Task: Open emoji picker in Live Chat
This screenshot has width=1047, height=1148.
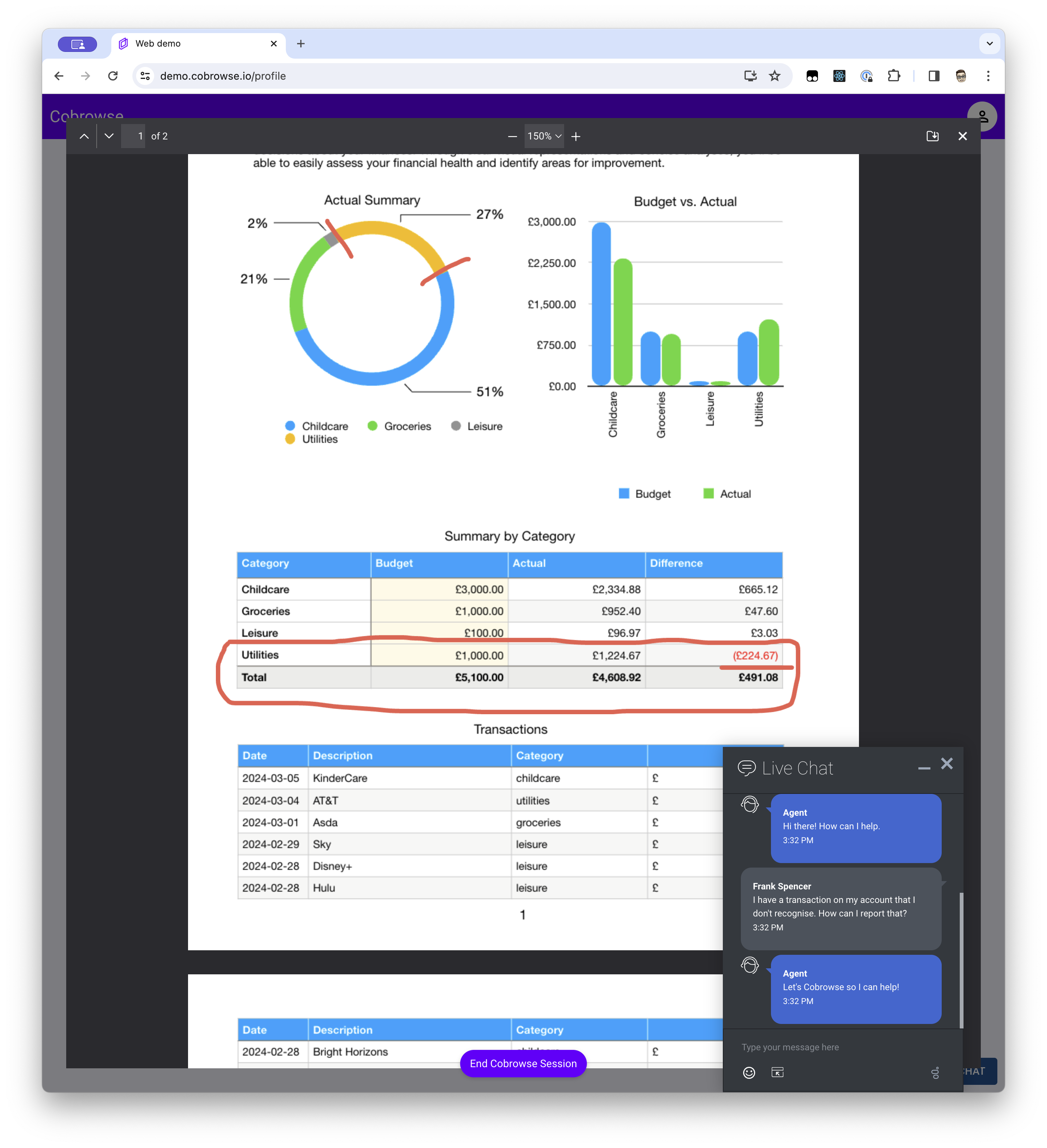Action: [x=749, y=1073]
